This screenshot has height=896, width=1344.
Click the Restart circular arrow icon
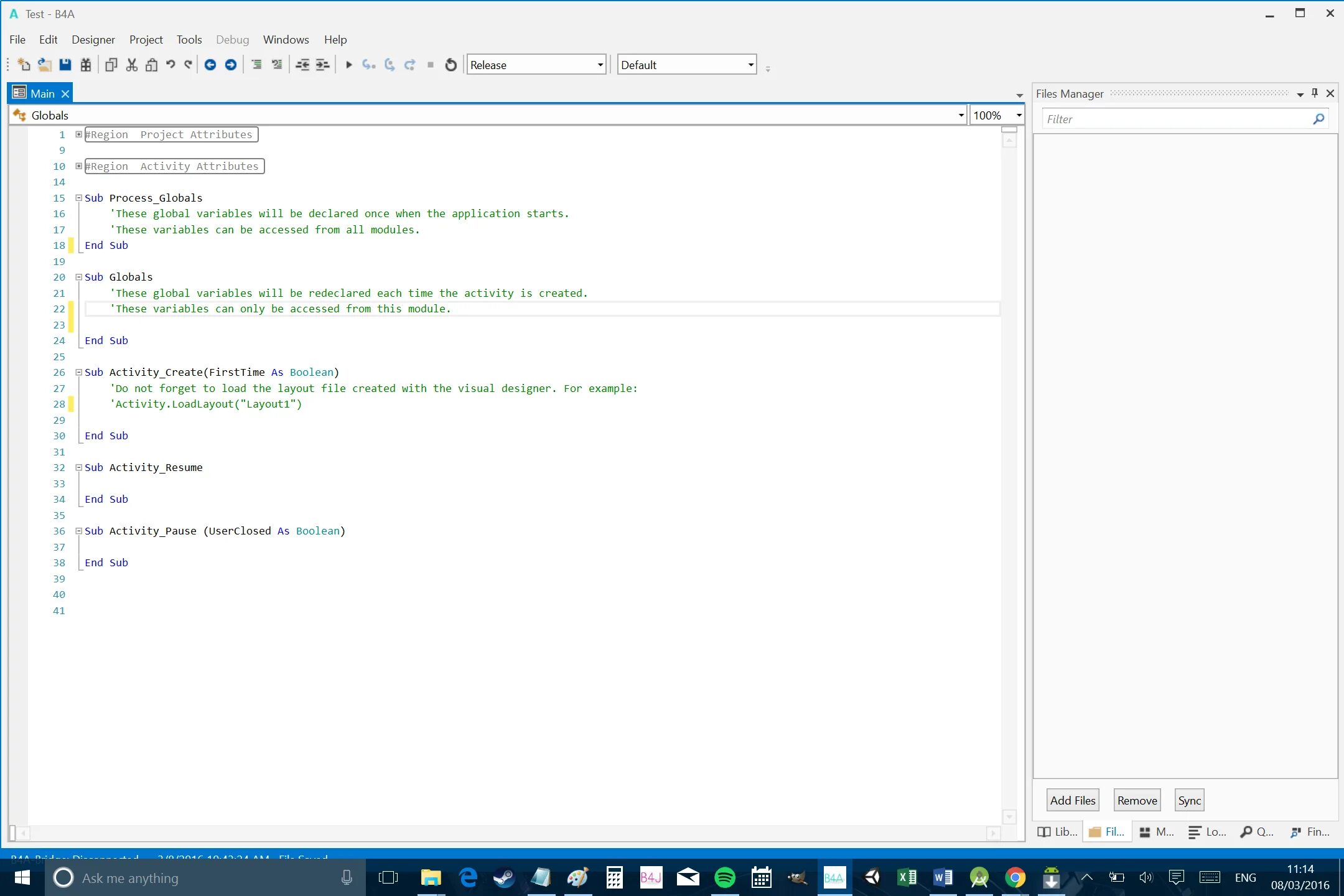[451, 65]
